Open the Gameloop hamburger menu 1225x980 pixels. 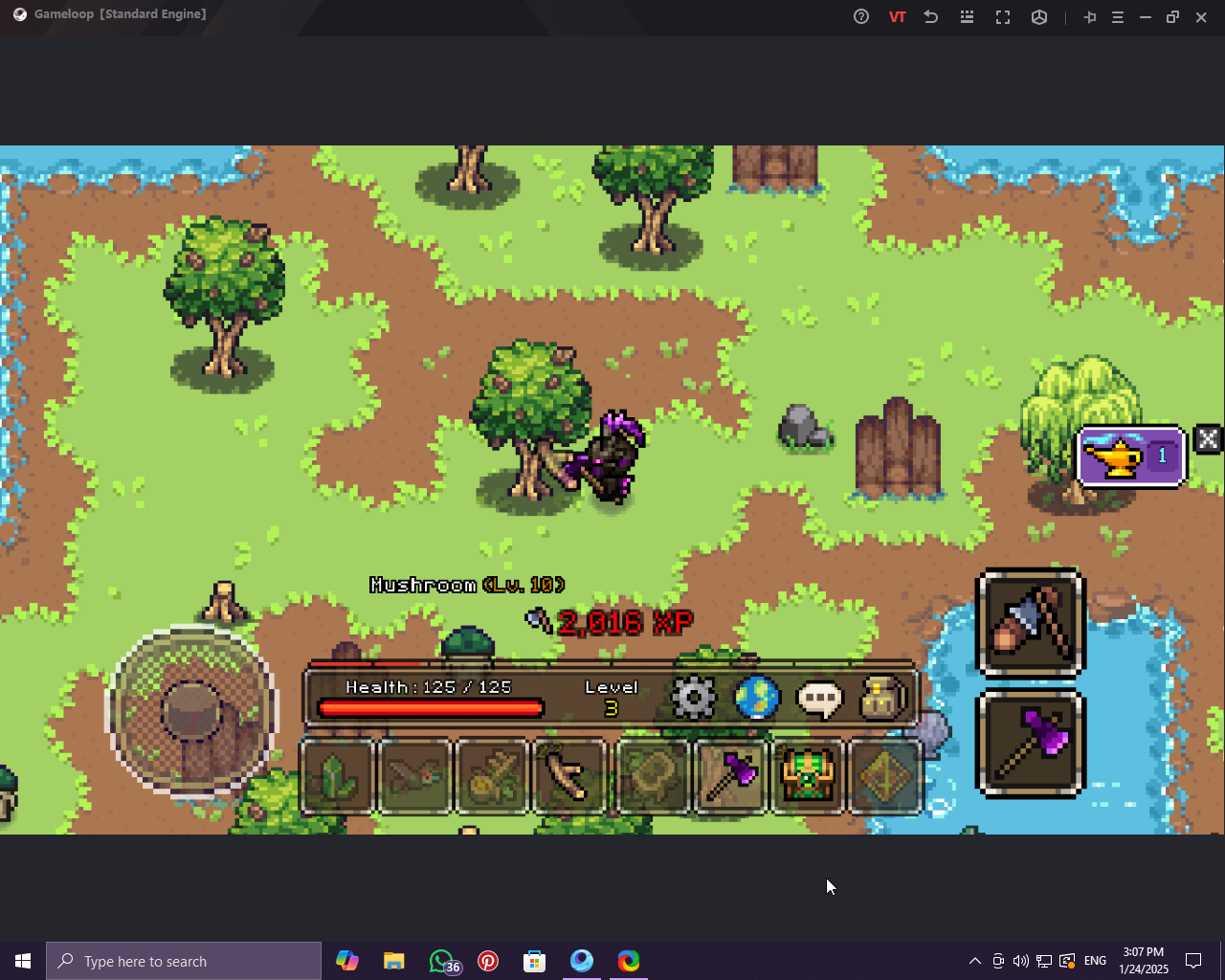pyautogui.click(x=1117, y=17)
